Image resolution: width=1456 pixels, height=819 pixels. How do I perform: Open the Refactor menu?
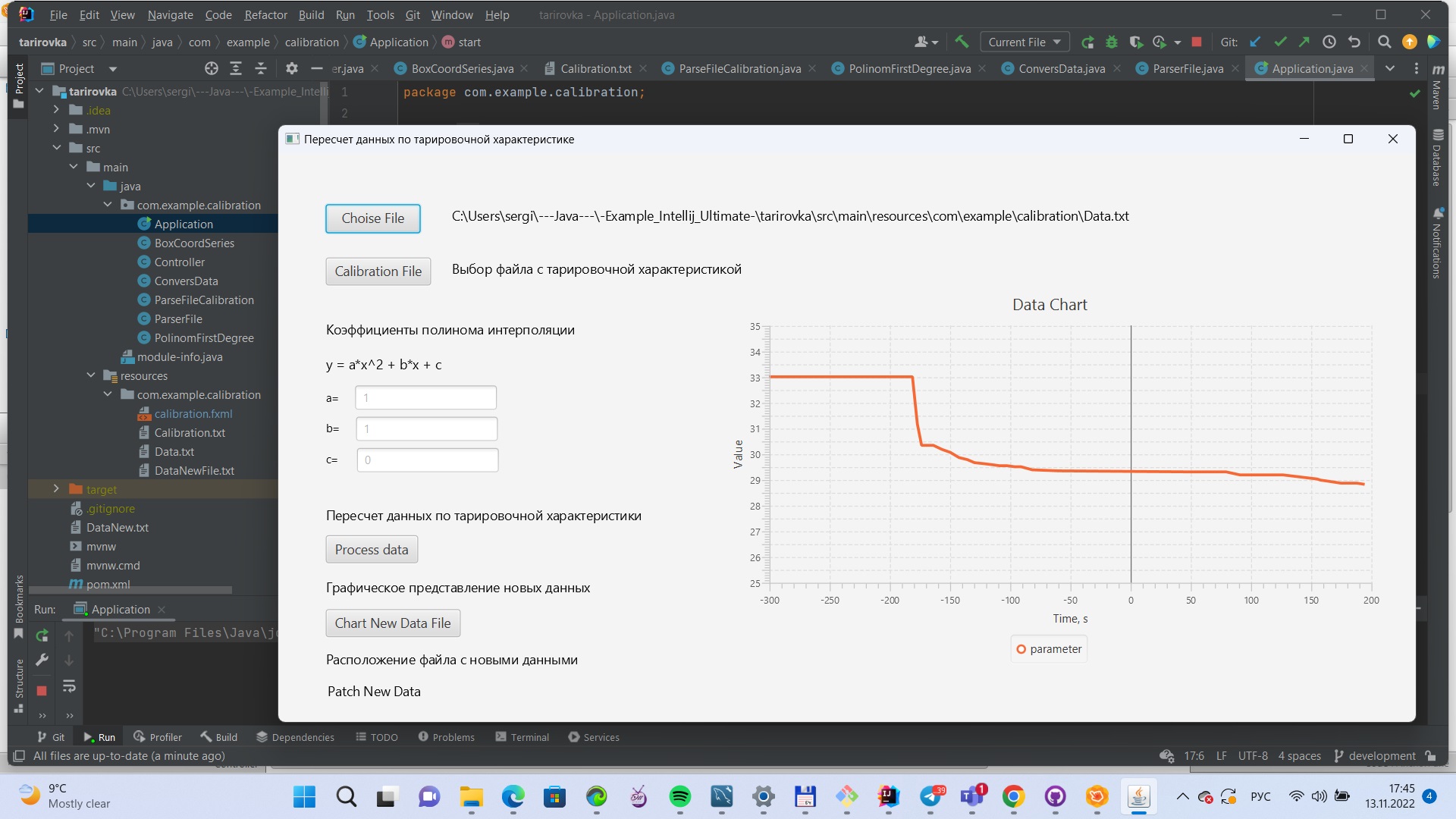coord(265,14)
